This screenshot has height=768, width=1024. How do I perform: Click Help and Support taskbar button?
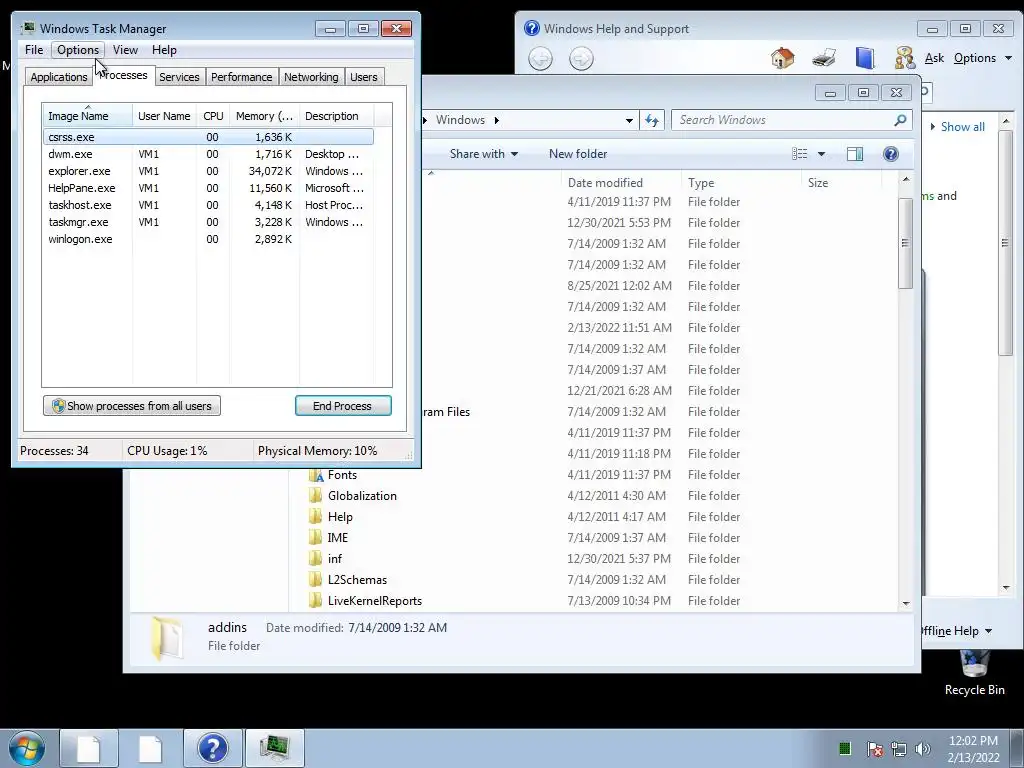[x=213, y=748]
